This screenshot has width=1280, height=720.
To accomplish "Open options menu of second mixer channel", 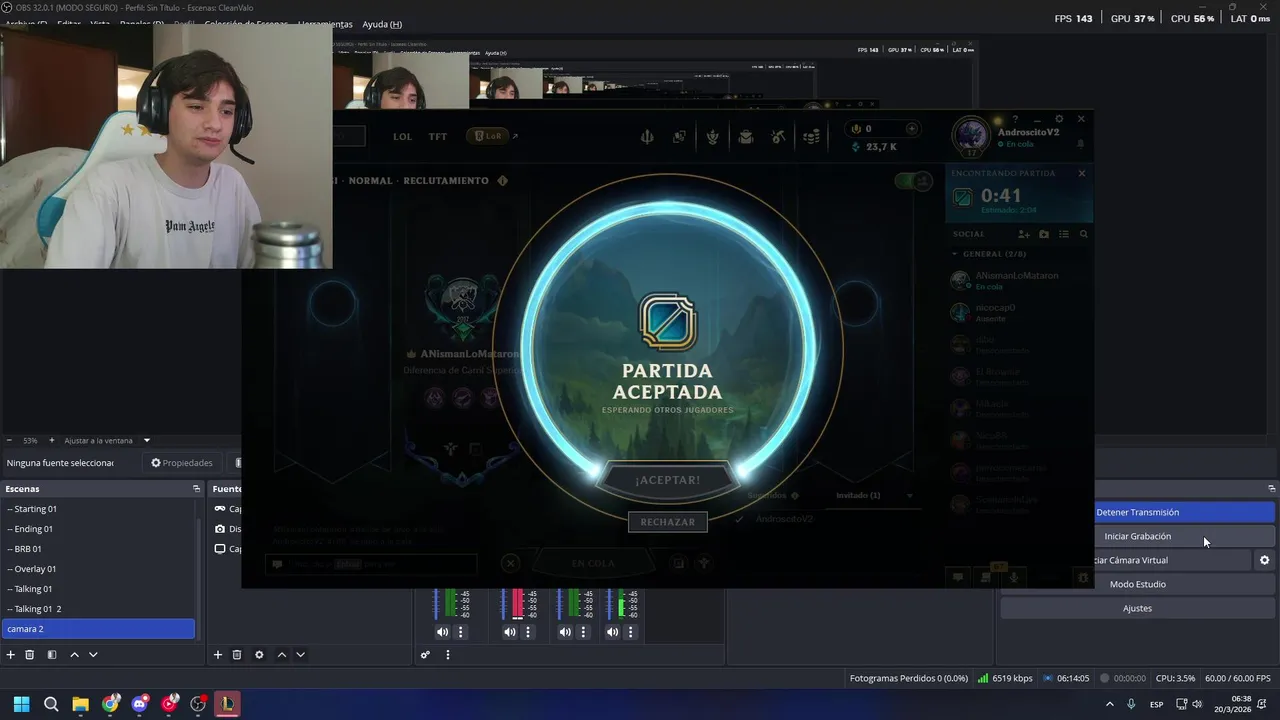I will point(528,632).
